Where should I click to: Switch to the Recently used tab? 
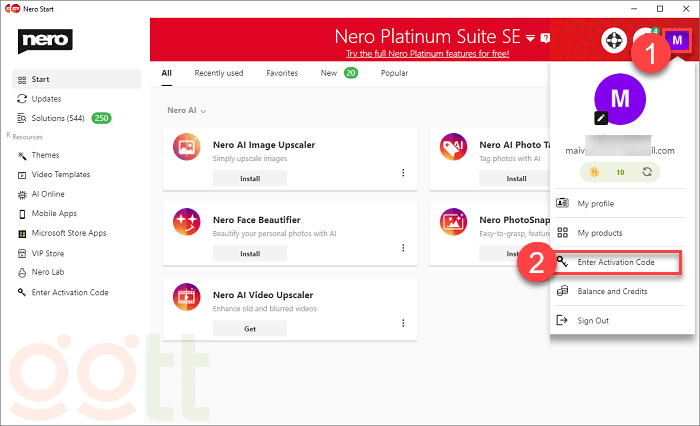pyautogui.click(x=218, y=73)
